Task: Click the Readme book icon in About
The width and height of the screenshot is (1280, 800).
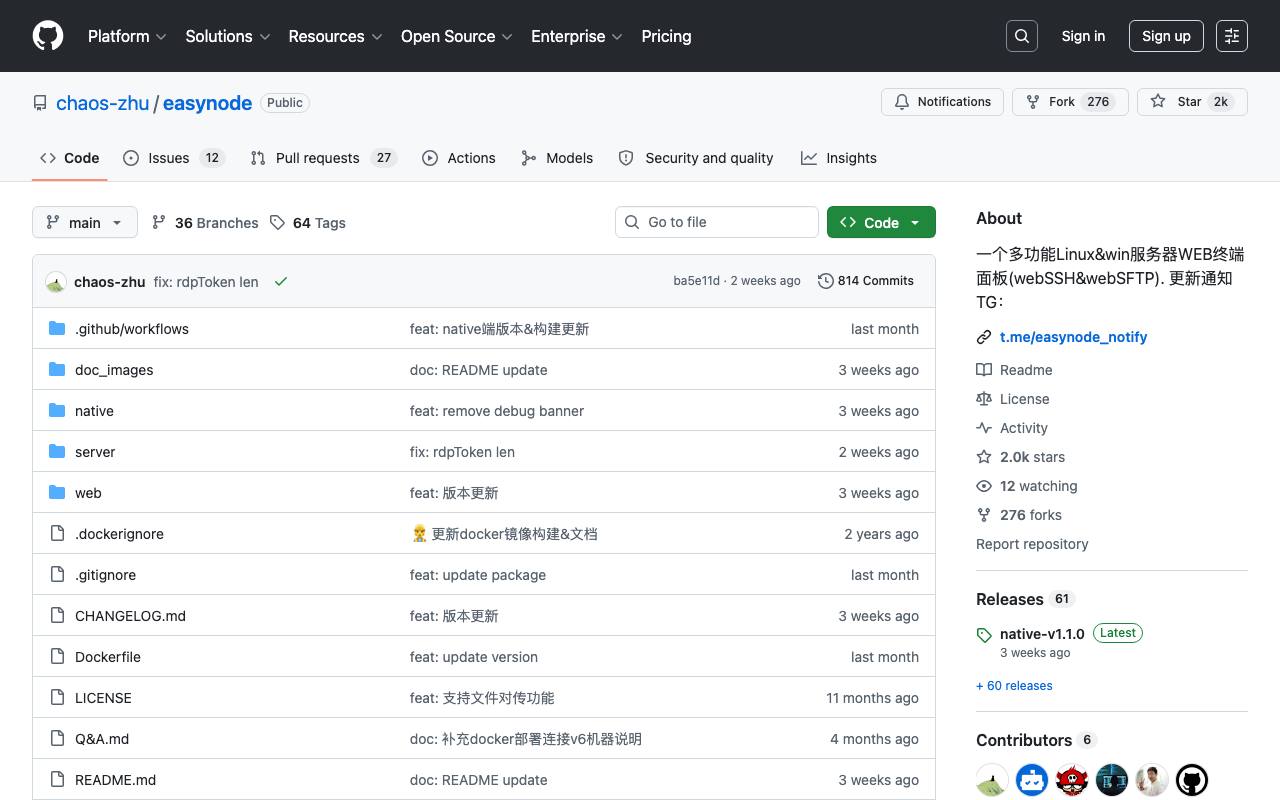Action: [x=984, y=369]
